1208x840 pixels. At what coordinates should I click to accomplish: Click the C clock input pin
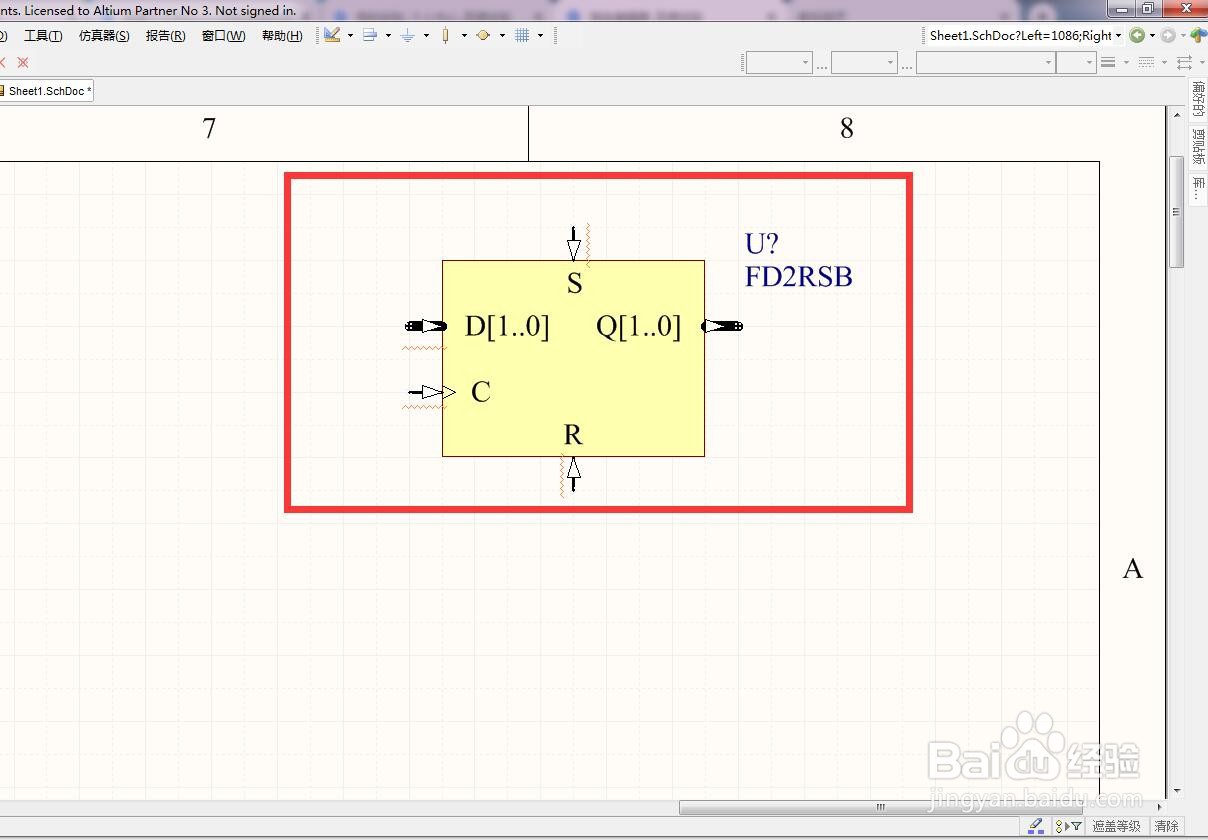(x=431, y=392)
